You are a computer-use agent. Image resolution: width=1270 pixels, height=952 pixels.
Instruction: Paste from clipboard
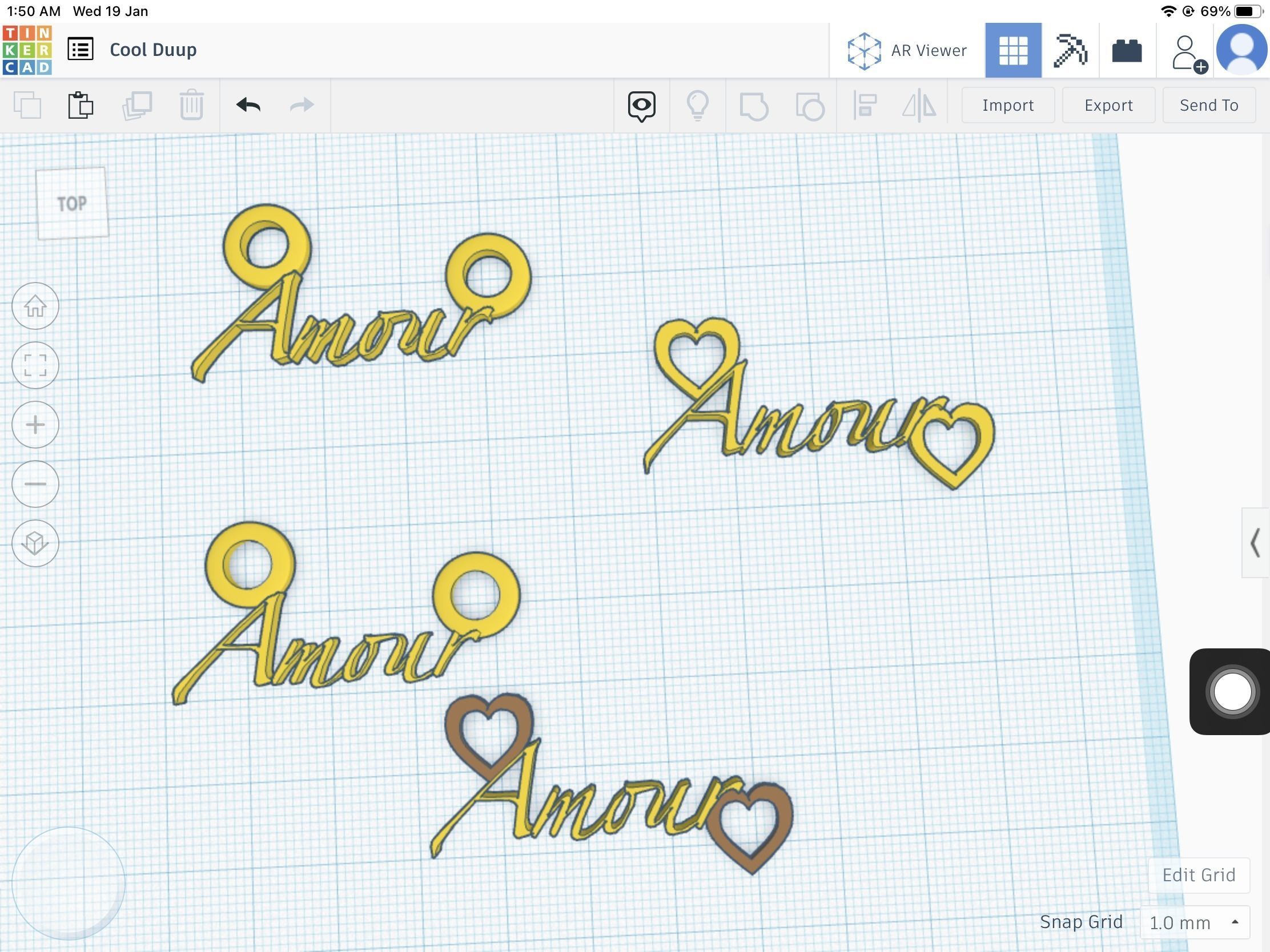click(81, 105)
